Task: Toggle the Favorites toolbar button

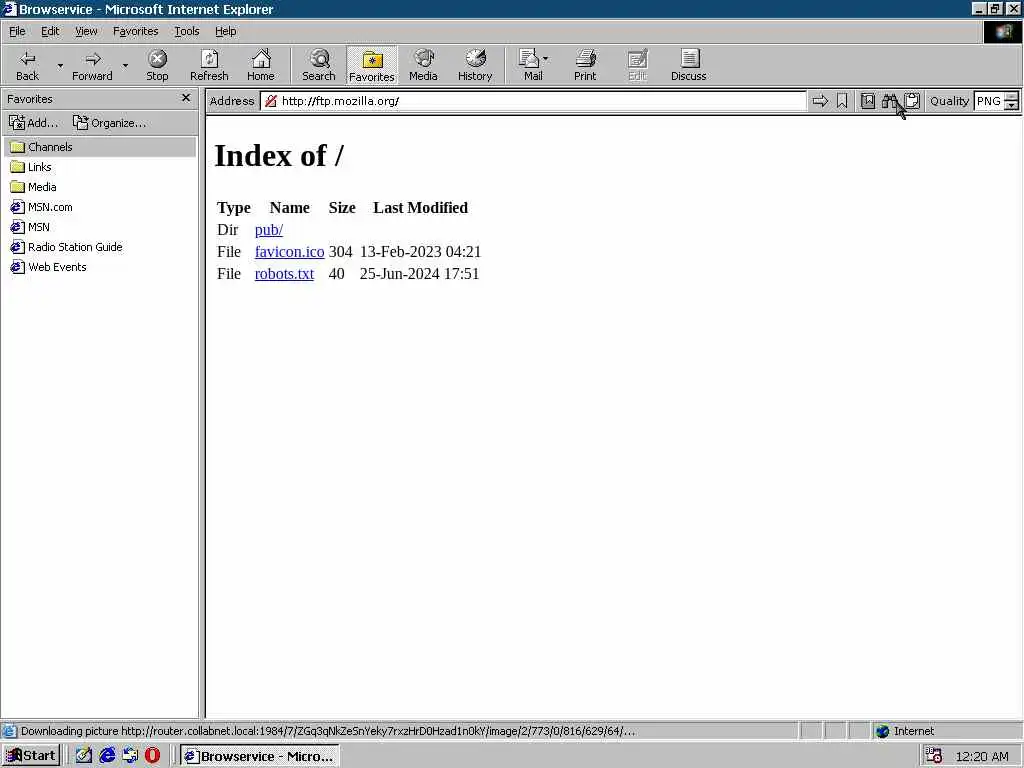Action: (x=372, y=65)
